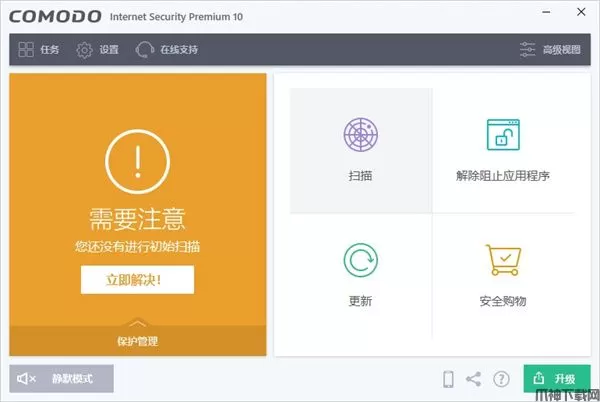
Task: Open 解除阻止应用程序 unlock window icon
Action: [503, 134]
